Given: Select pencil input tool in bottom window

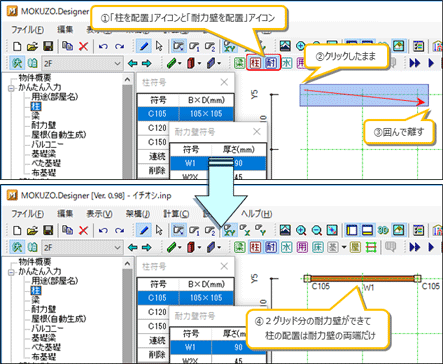Looking at the screenshot, I should (x=144, y=230).
